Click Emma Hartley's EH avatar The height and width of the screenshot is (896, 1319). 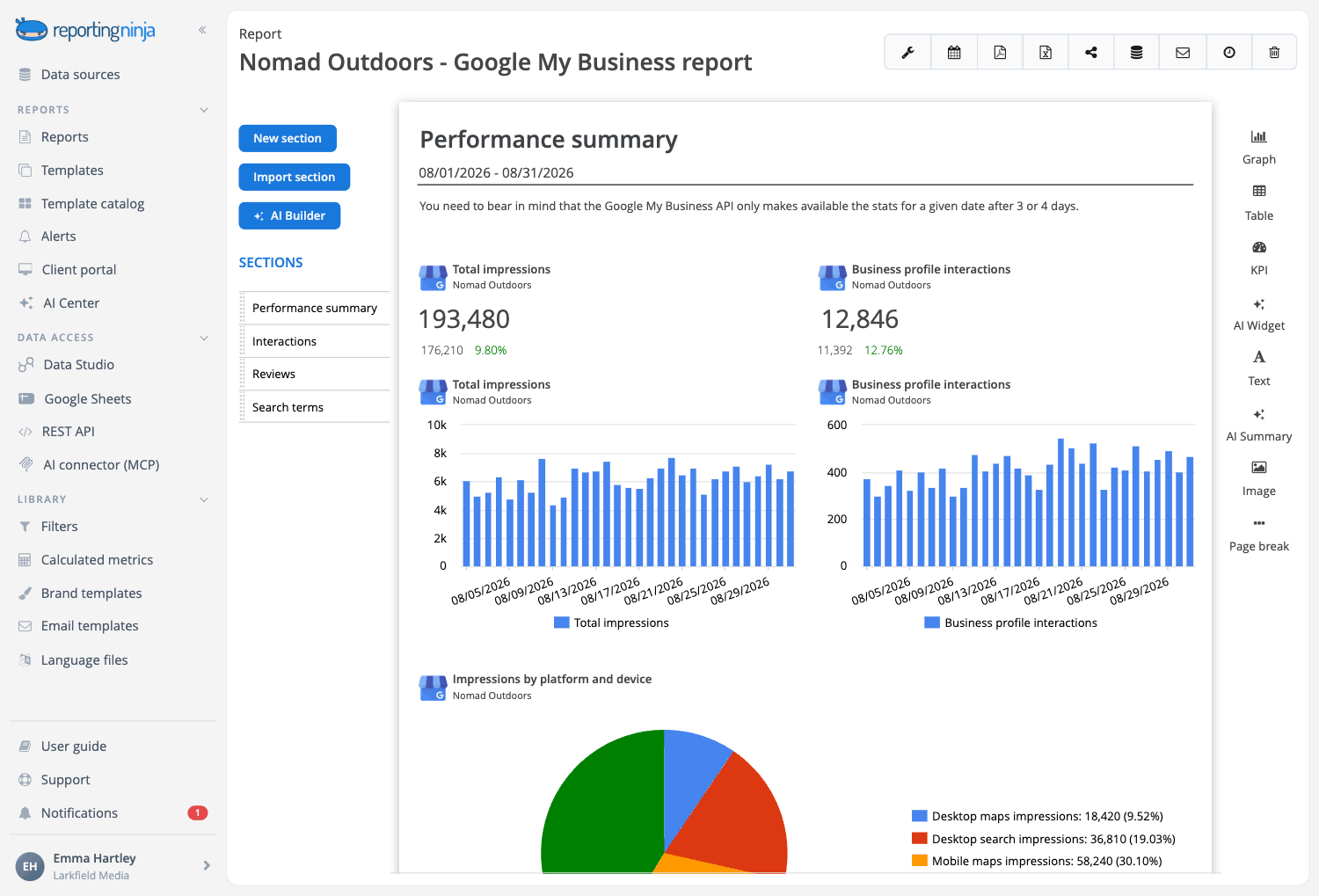[30, 866]
